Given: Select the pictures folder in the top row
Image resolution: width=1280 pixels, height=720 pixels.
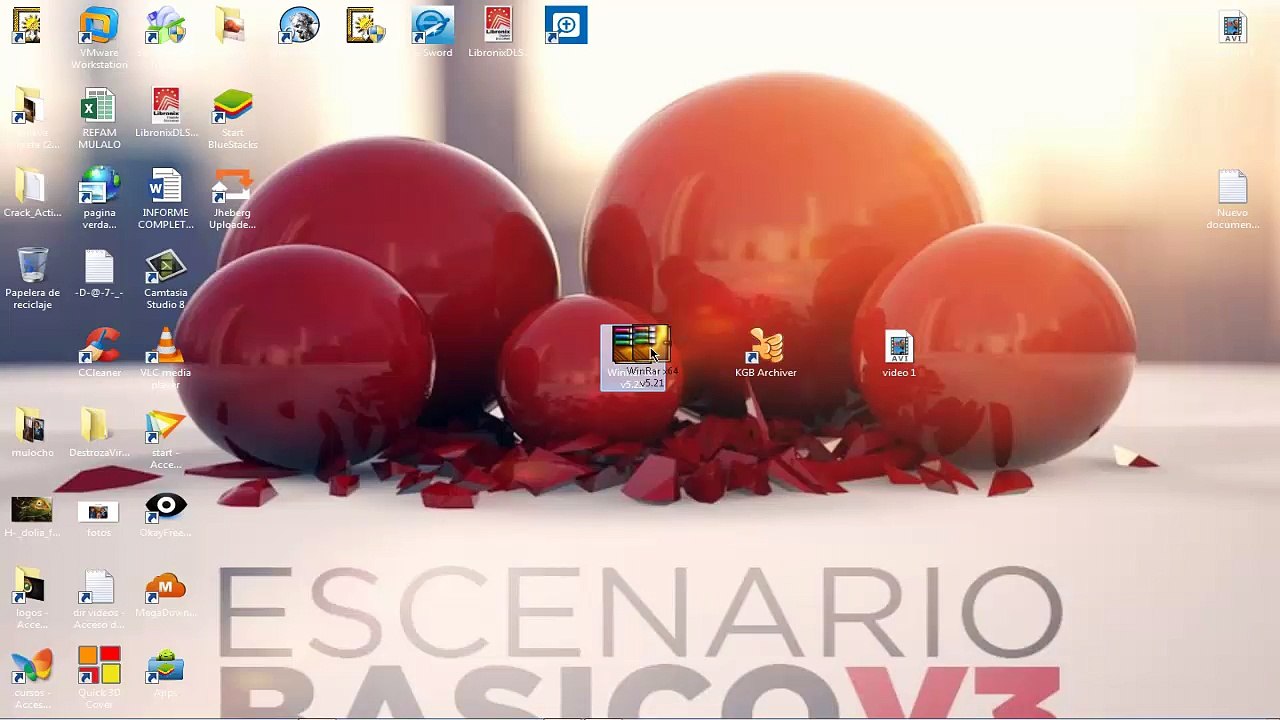Looking at the screenshot, I should tap(231, 25).
